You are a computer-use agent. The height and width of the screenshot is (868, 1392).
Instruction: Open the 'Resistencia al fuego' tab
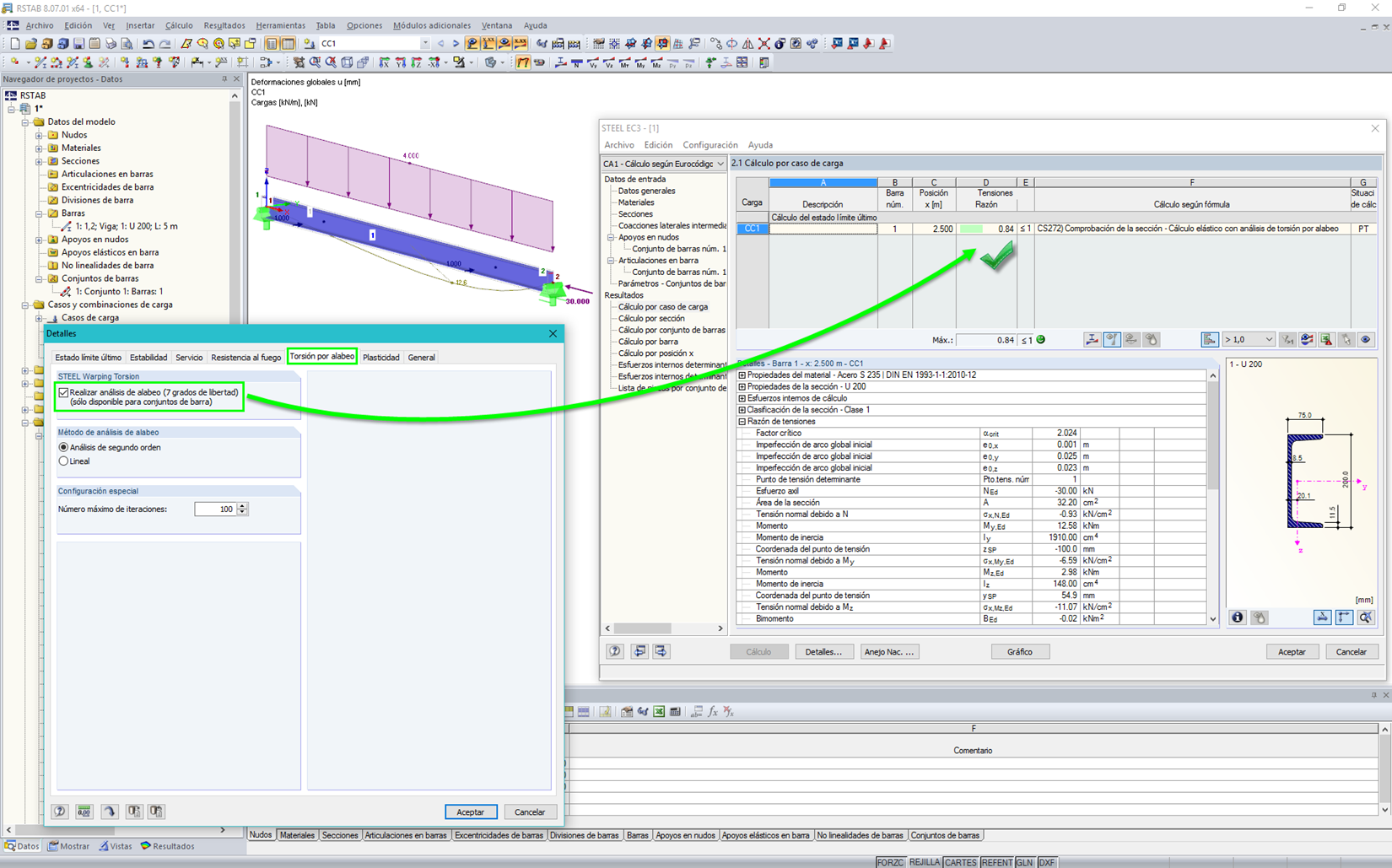click(245, 358)
